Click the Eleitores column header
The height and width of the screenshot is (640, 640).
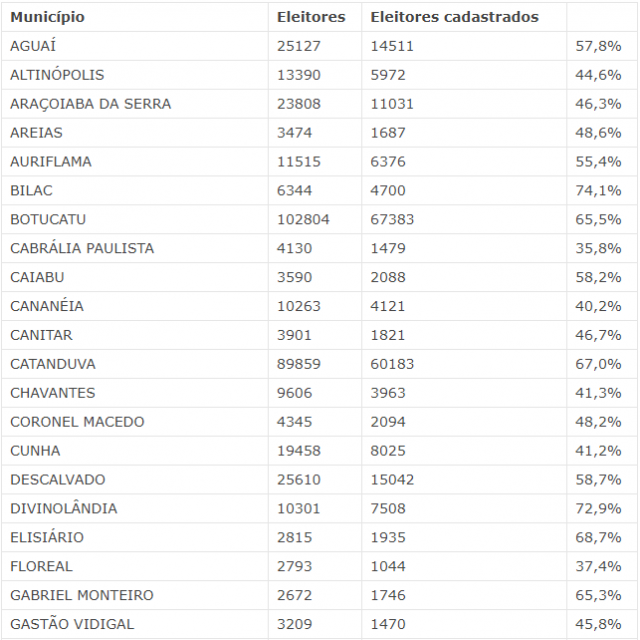pyautogui.click(x=311, y=17)
